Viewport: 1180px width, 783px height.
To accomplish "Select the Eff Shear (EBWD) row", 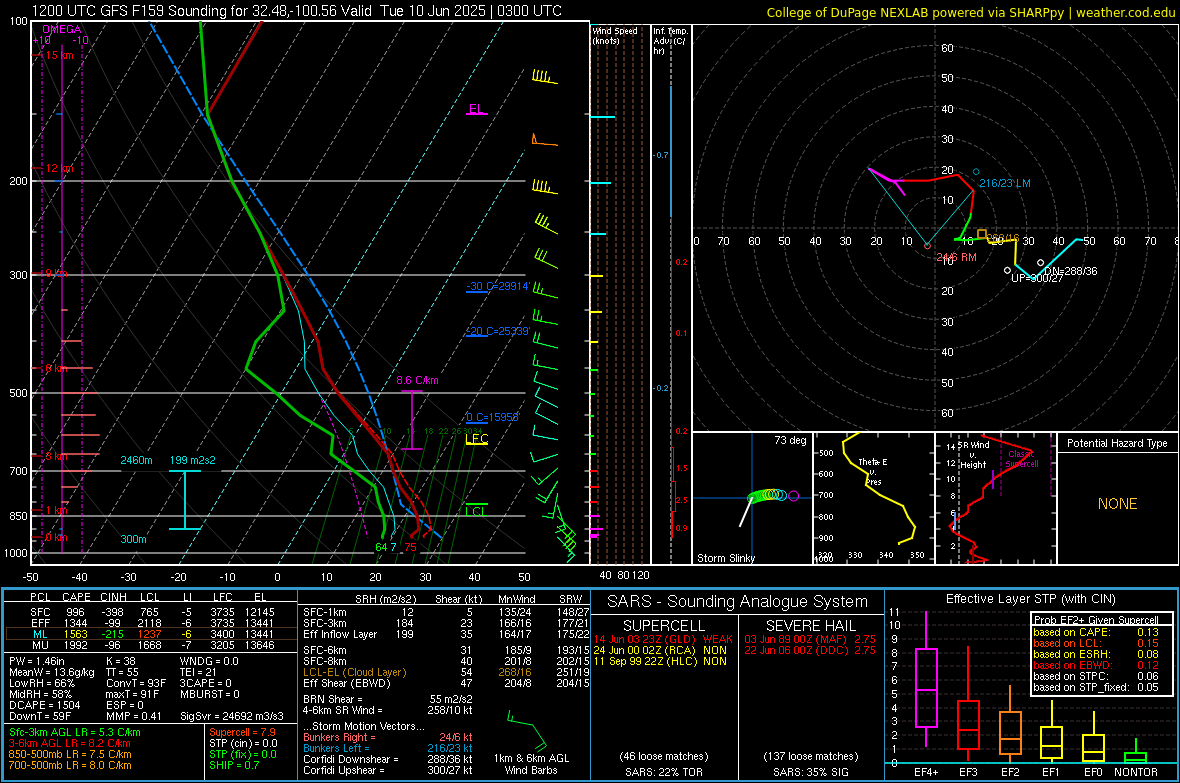I will coord(446,683).
